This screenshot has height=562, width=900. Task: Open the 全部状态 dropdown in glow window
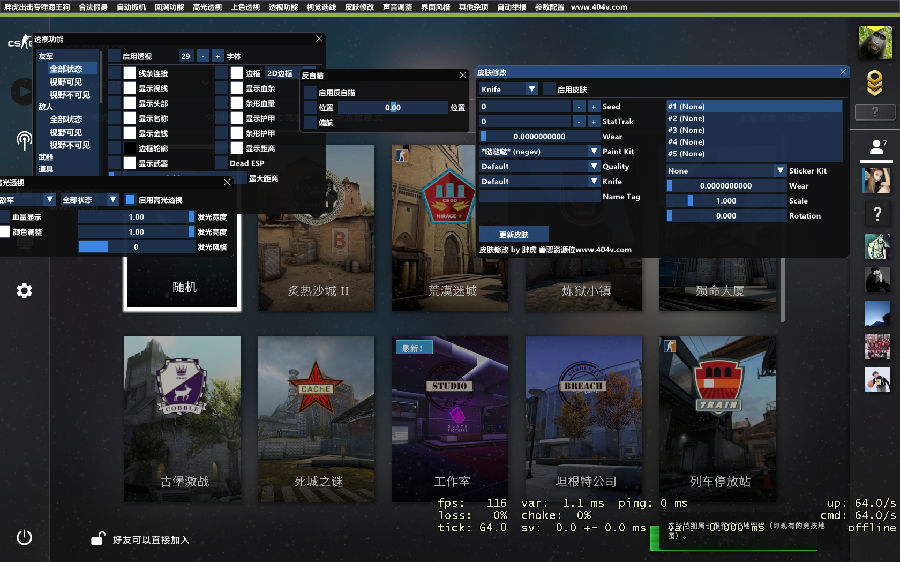point(89,200)
